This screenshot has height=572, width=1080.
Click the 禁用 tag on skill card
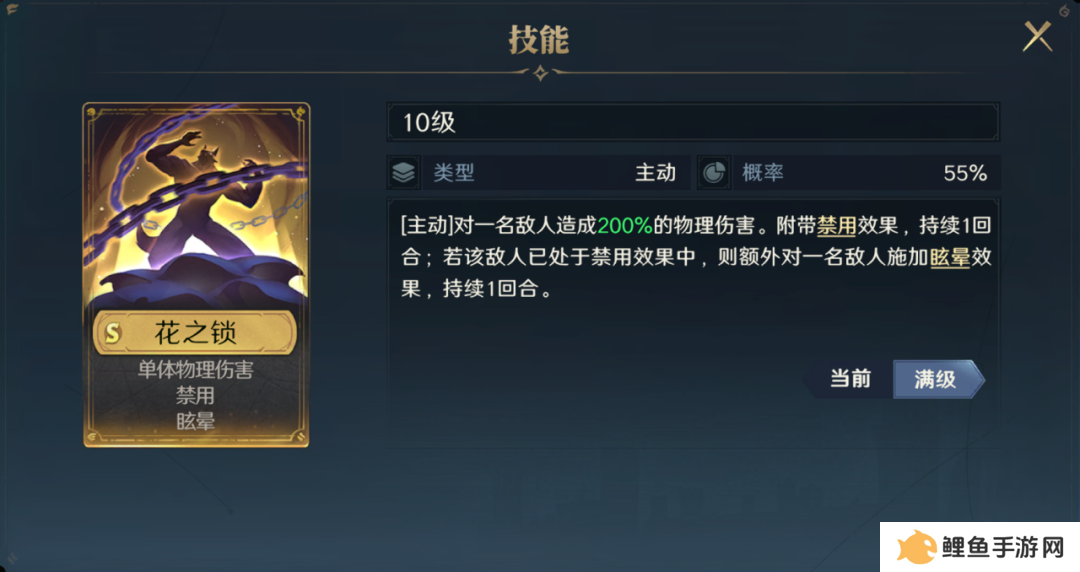point(196,396)
